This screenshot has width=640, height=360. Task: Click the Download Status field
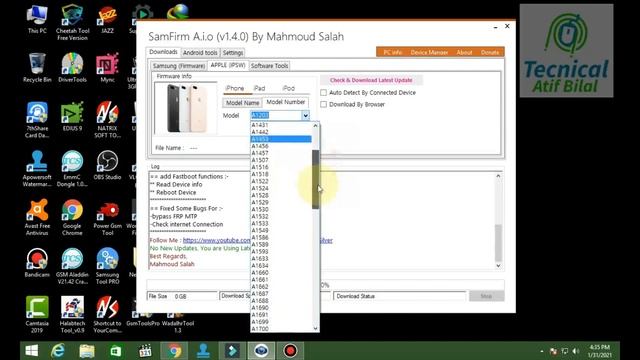(x=400, y=296)
